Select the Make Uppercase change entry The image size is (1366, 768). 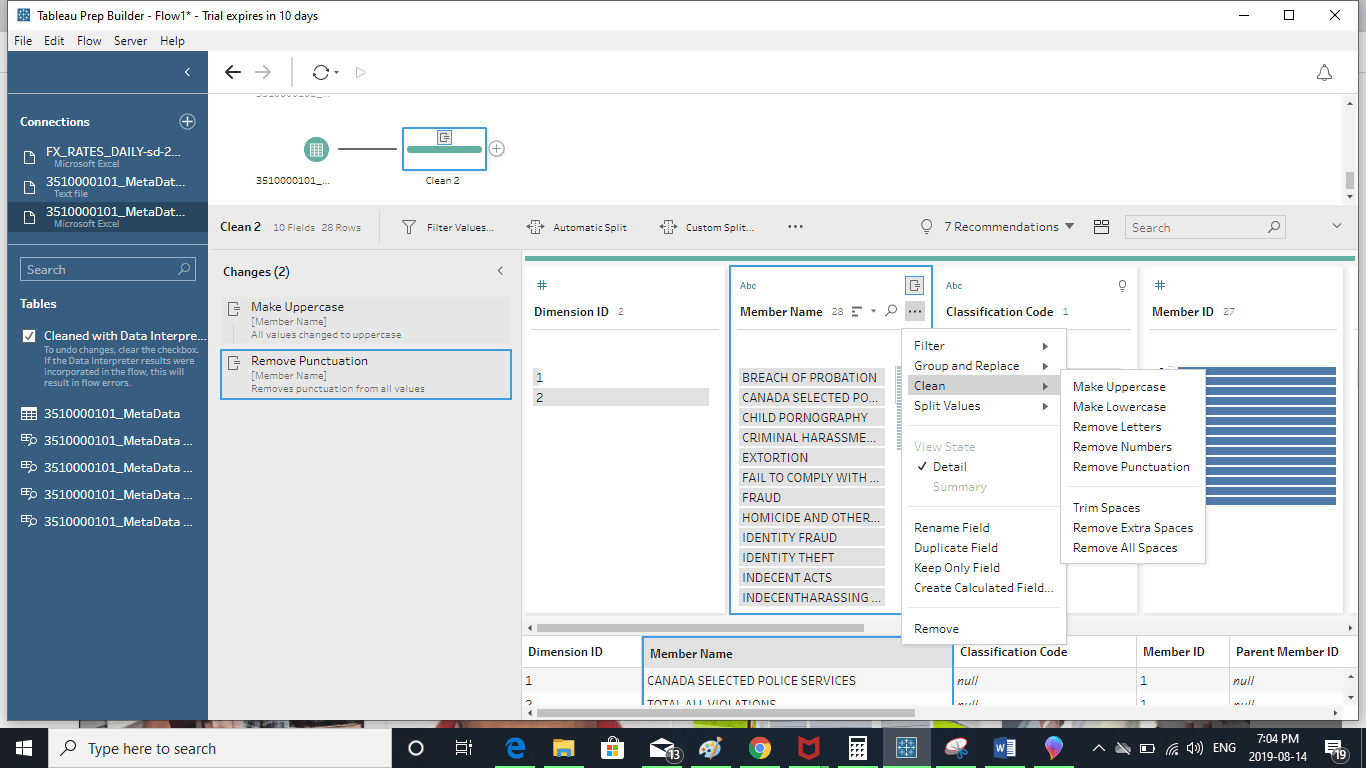[365, 320]
